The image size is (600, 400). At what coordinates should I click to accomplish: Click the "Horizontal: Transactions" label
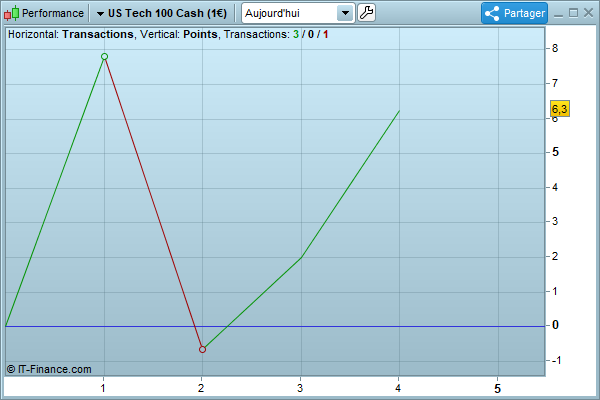click(71, 34)
